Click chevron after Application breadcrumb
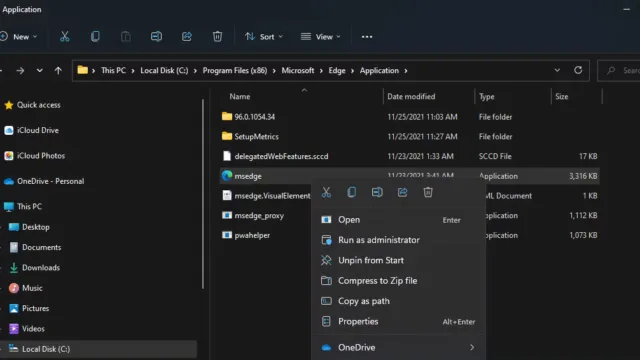640x360 pixels. pyautogui.click(x=406, y=71)
